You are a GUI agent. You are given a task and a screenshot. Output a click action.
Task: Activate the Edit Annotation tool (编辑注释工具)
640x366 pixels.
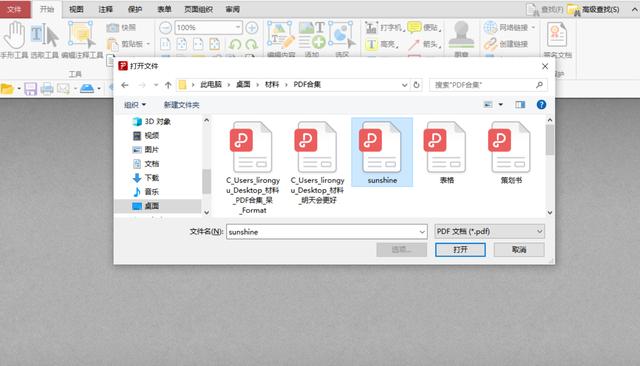pos(82,40)
